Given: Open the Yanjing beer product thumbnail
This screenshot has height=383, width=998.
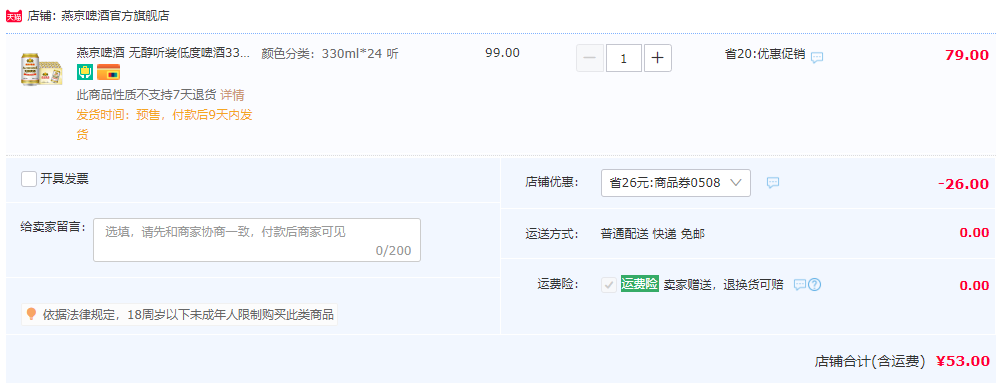Looking at the screenshot, I should tap(42, 69).
